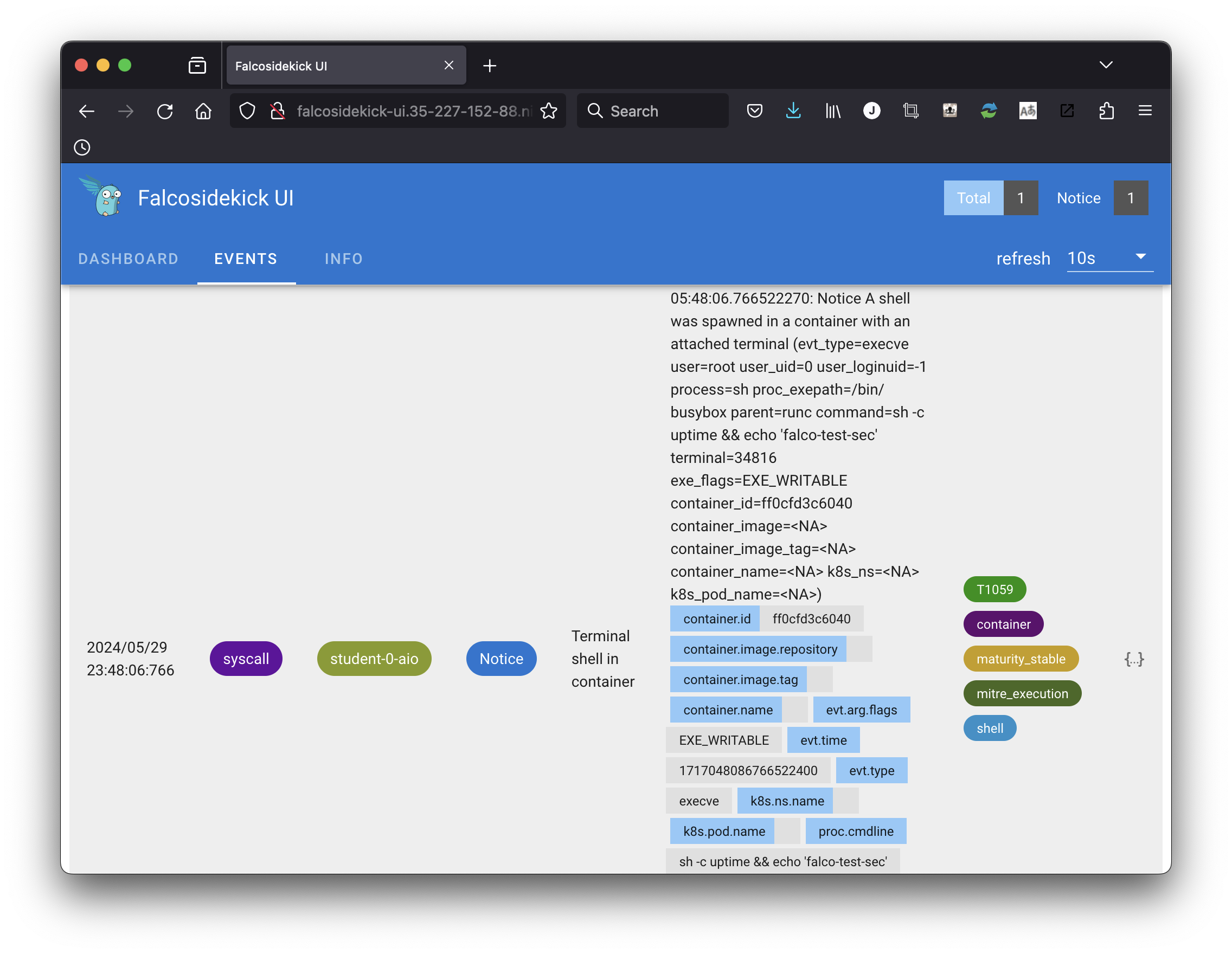Screen dimensions: 1232x954
Task: Open the downloads panel
Action: [793, 111]
